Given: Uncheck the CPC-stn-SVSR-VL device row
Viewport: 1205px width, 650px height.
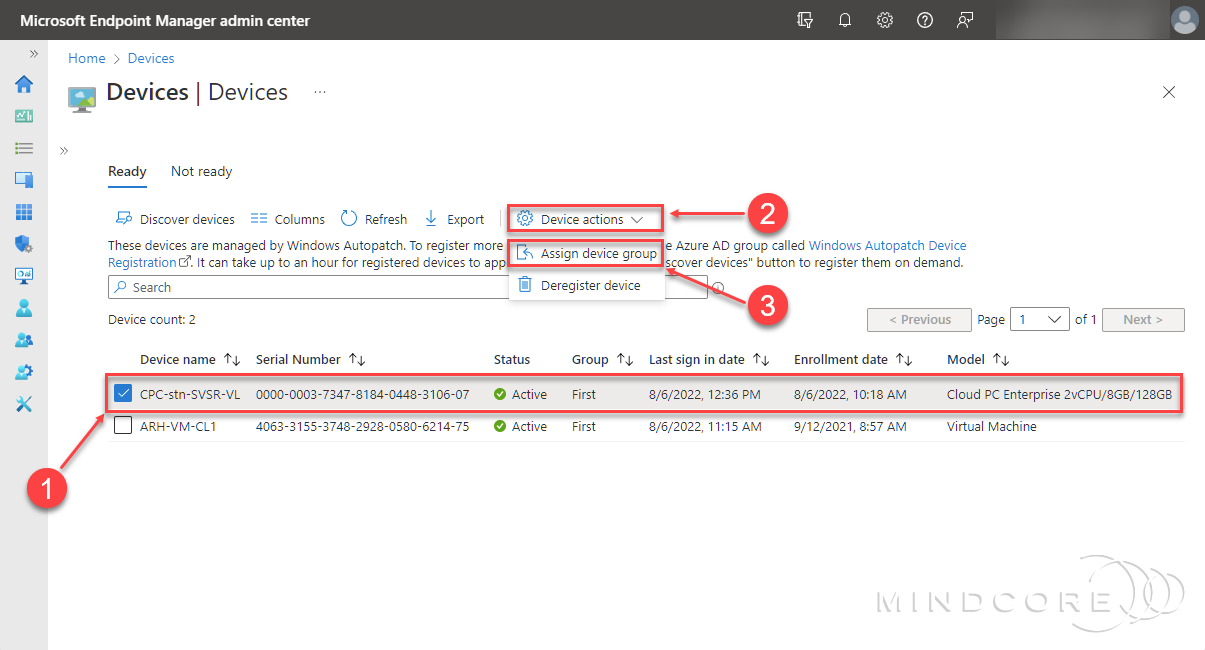Looking at the screenshot, I should 123,393.
